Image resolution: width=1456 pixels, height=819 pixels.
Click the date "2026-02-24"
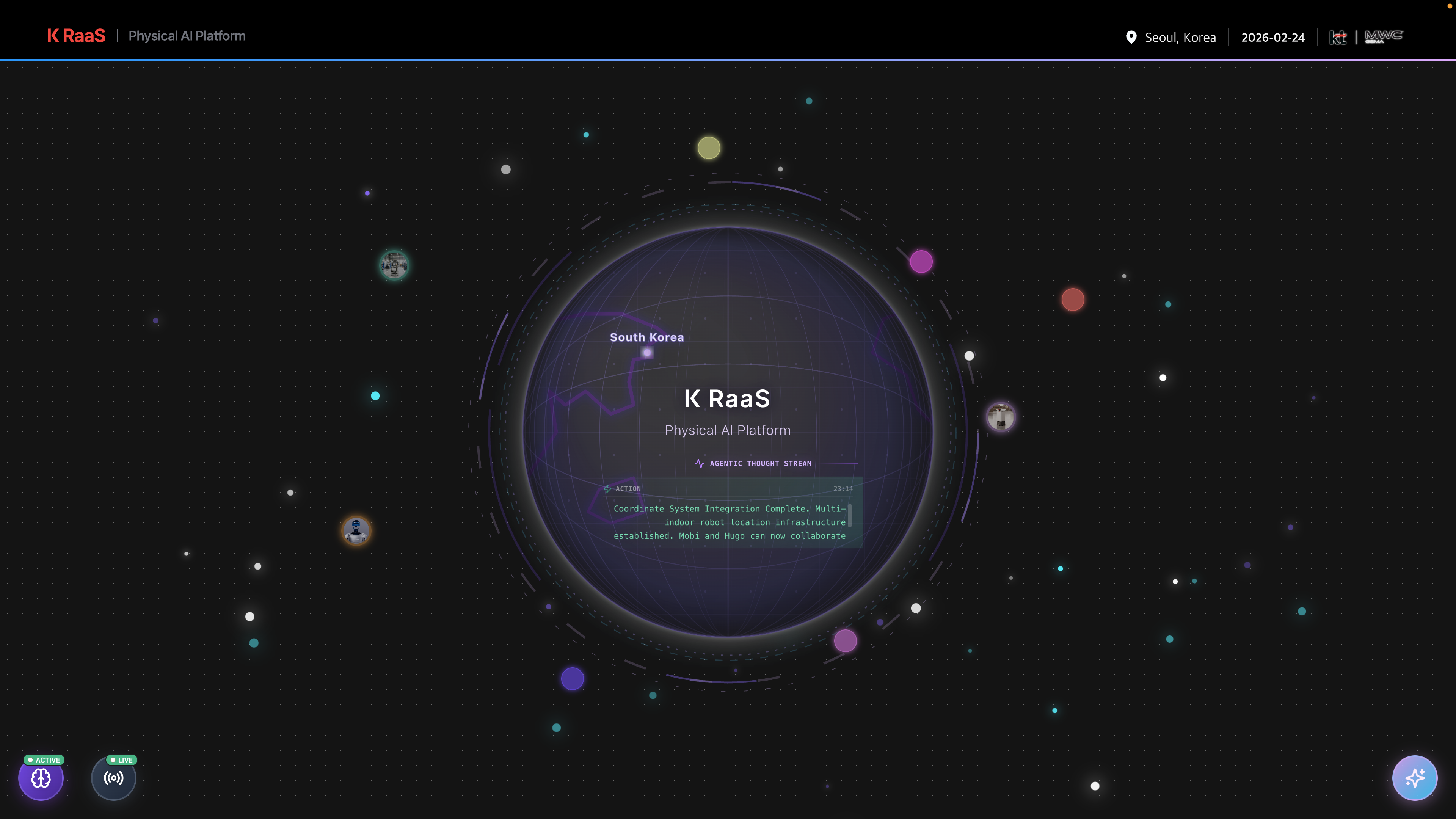pyautogui.click(x=1273, y=38)
